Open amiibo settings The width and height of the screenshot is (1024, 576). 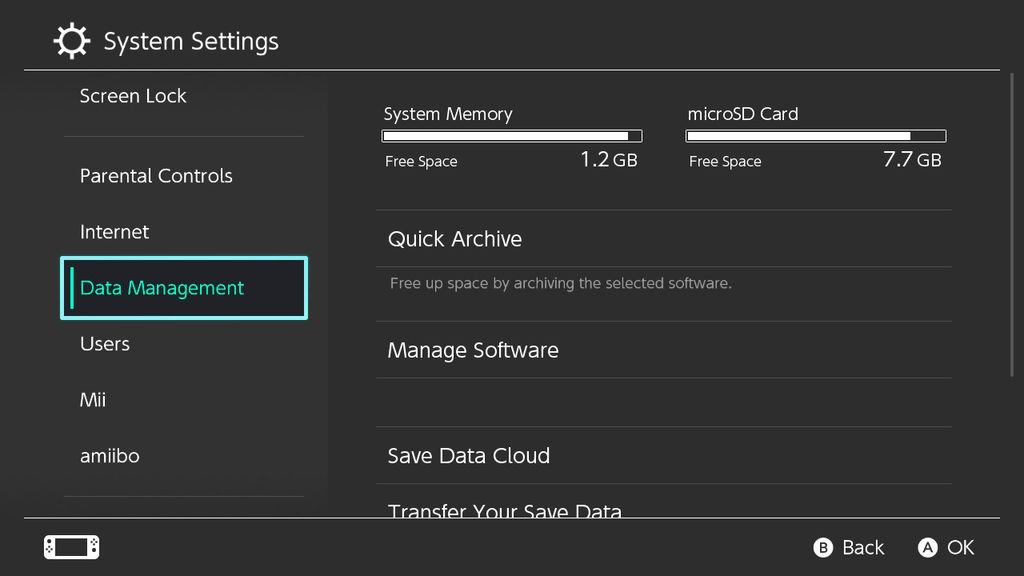tap(110, 456)
